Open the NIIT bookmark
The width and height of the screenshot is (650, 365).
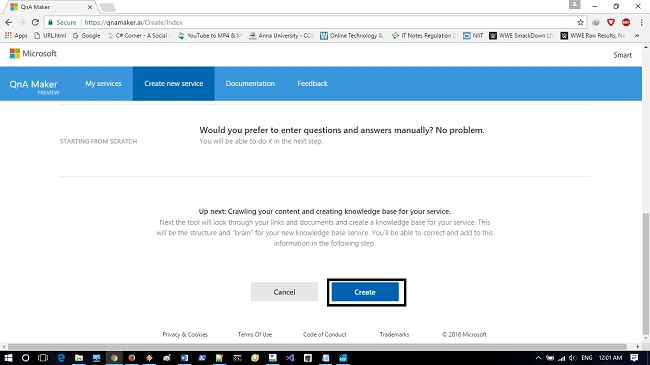(473, 36)
